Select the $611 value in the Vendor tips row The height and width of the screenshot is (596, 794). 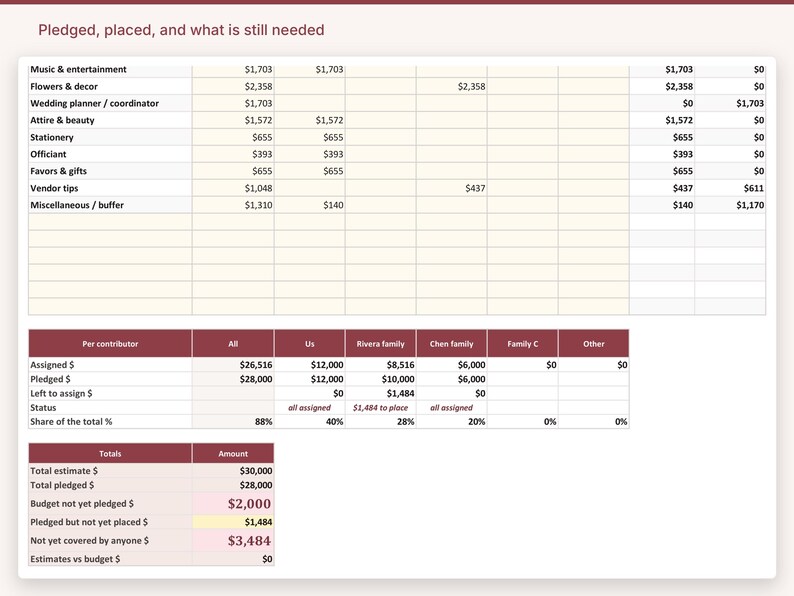tap(753, 188)
